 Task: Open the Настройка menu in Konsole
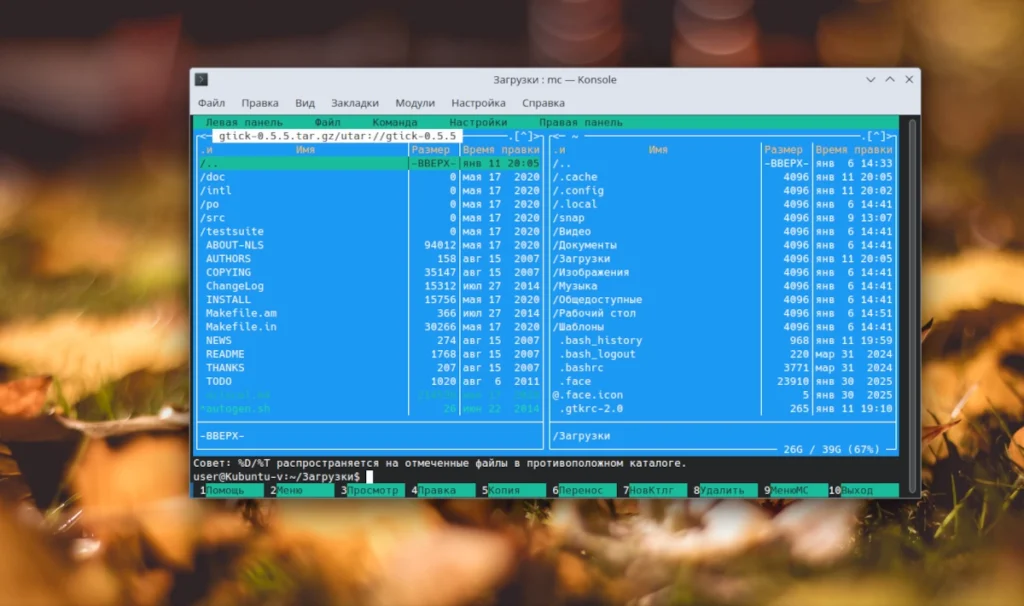pyautogui.click(x=478, y=103)
